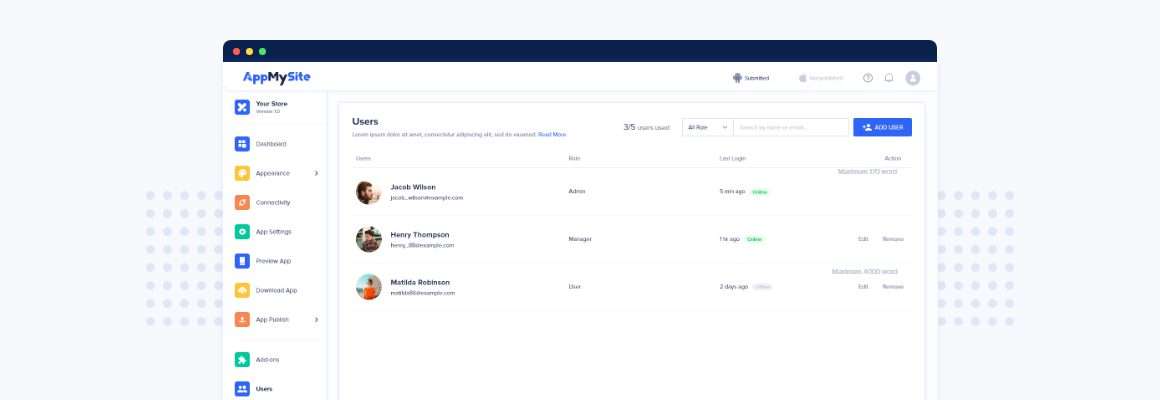Click the AppMySite logo

coord(277,77)
